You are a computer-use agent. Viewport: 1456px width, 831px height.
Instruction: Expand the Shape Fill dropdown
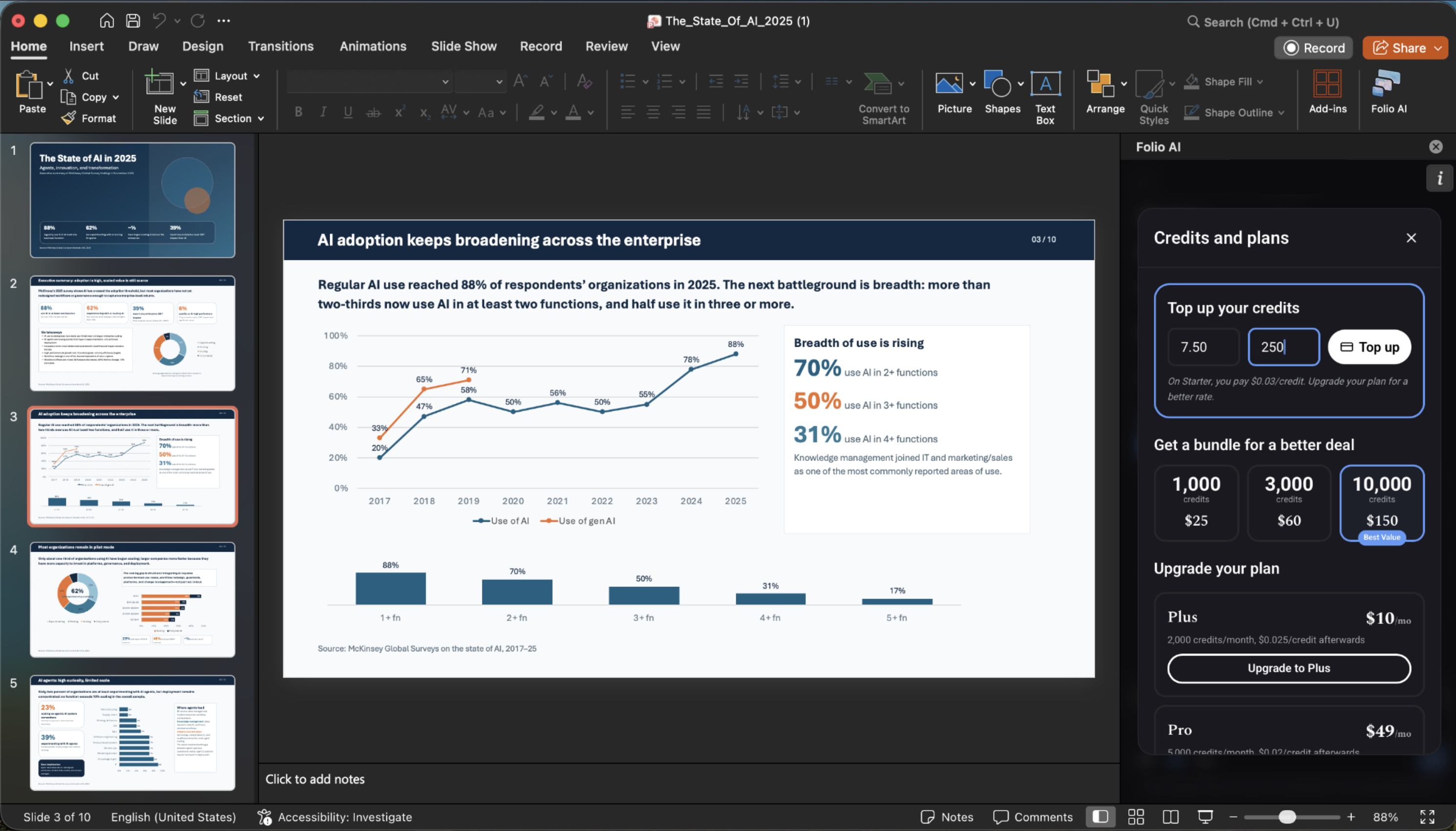(1260, 82)
